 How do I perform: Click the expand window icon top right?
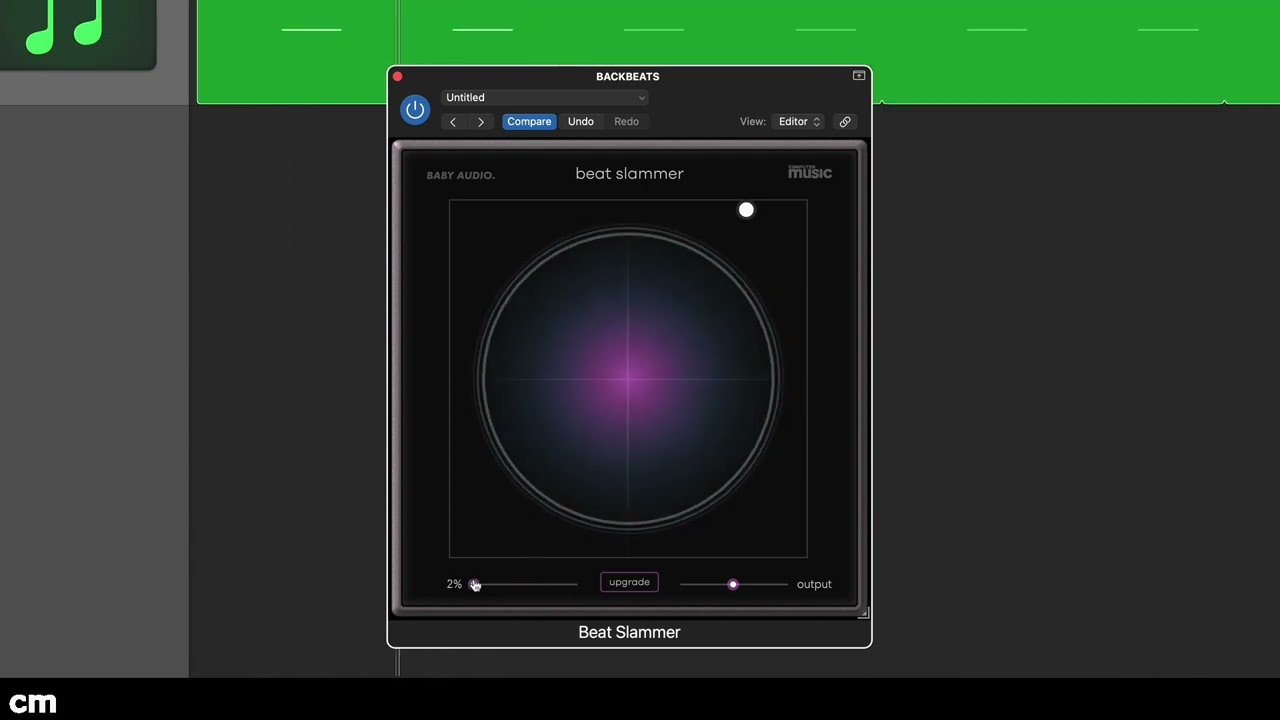[859, 76]
